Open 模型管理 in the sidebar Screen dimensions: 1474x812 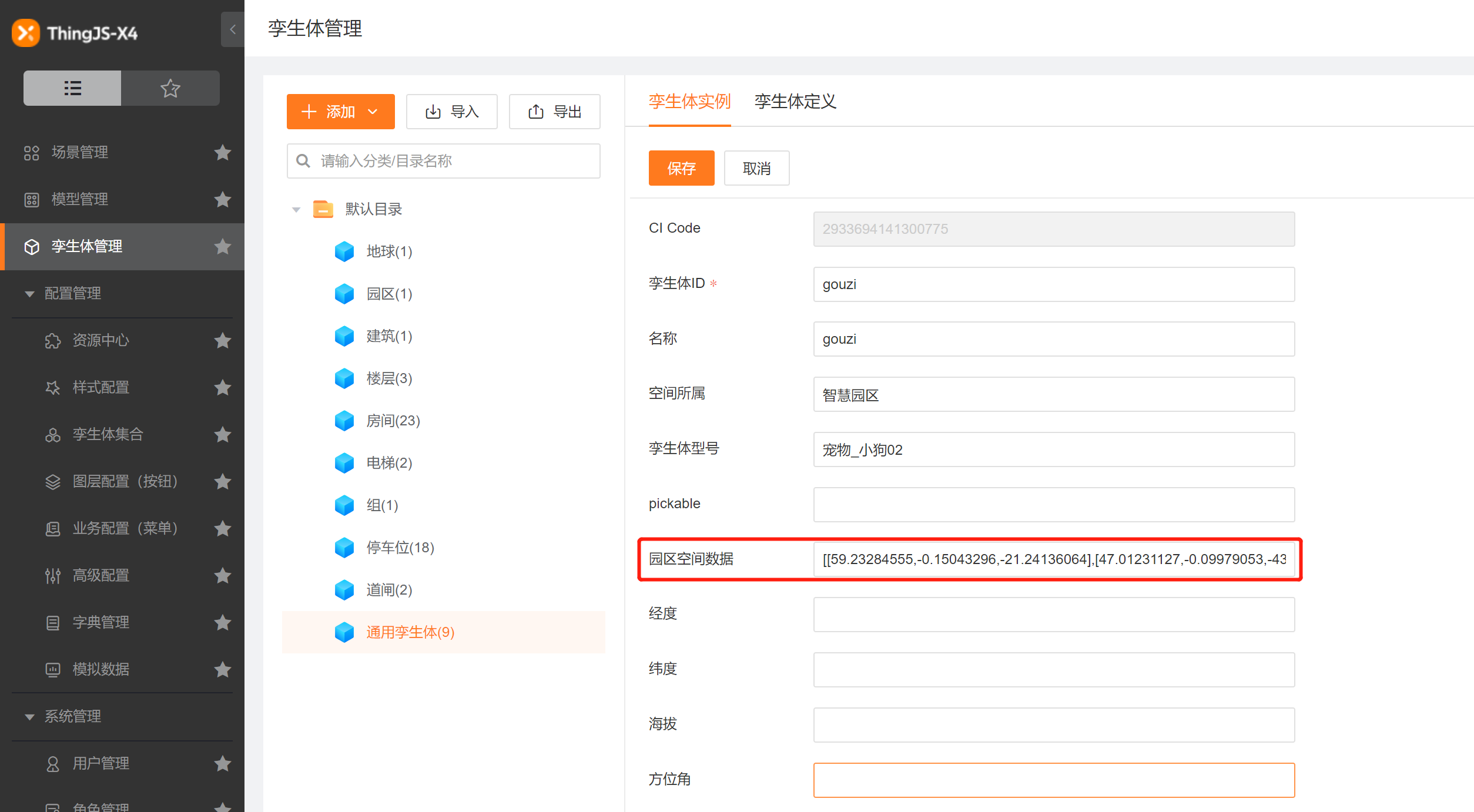[80, 199]
